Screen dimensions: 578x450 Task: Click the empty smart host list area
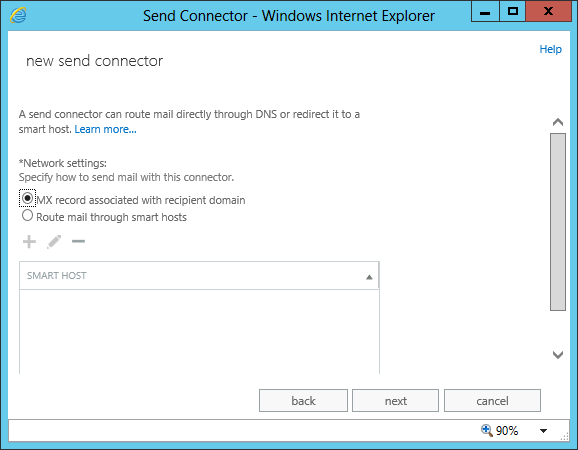click(199, 332)
